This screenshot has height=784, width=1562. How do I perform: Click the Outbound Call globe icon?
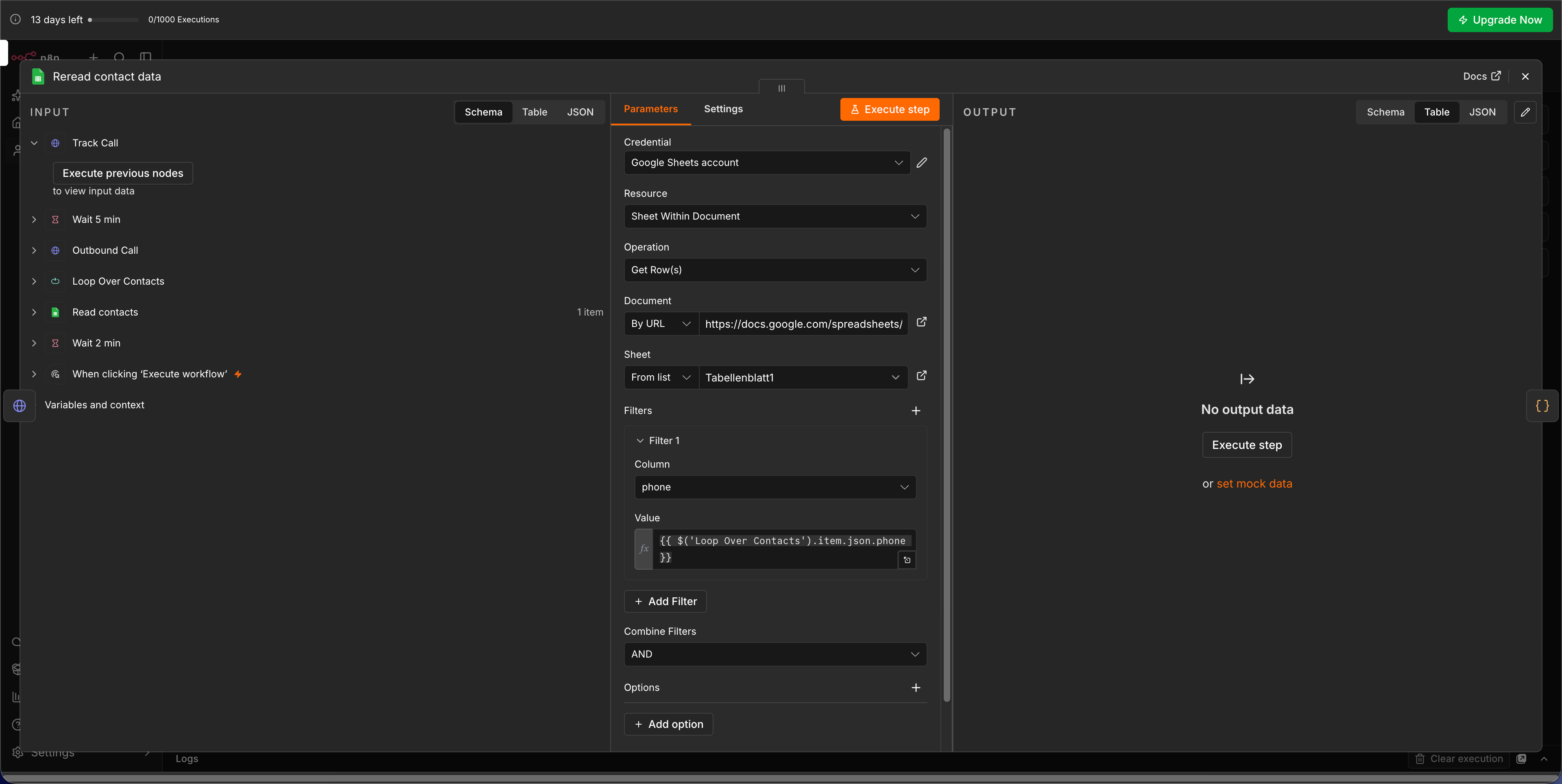pos(55,250)
